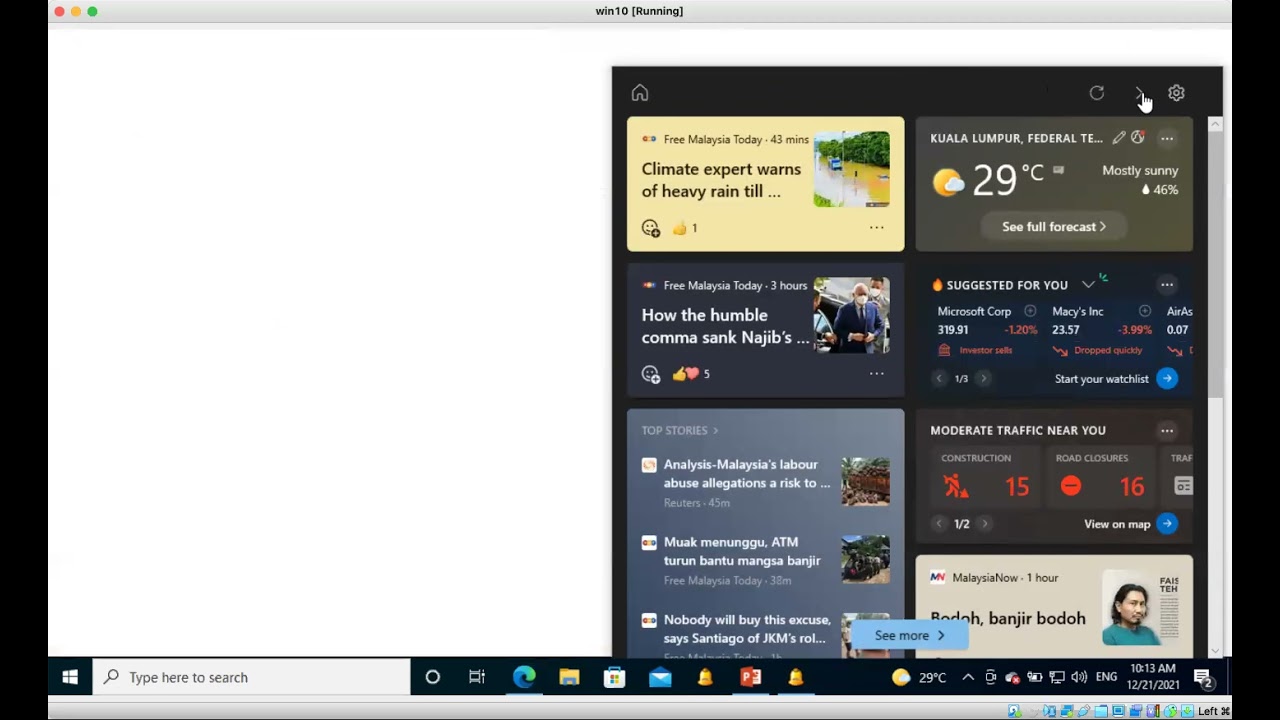Open more options on the weather card

pyautogui.click(x=1167, y=138)
